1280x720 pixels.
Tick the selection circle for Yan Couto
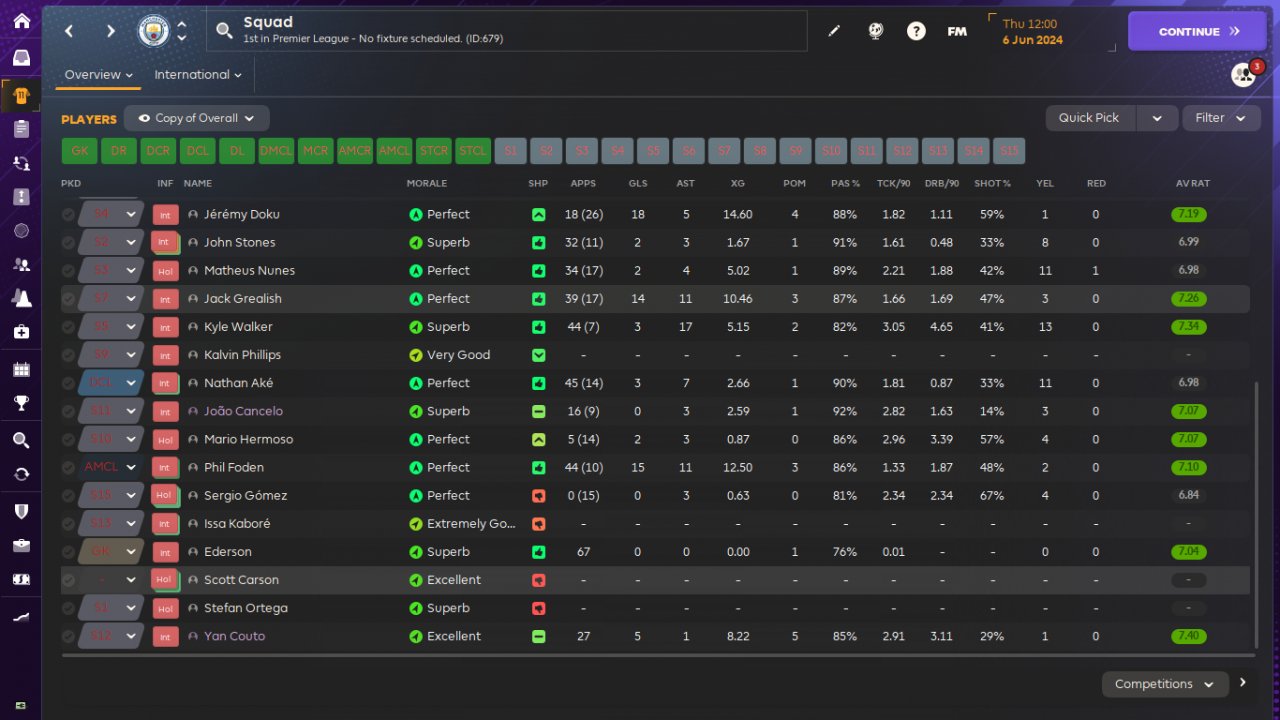[x=68, y=636]
